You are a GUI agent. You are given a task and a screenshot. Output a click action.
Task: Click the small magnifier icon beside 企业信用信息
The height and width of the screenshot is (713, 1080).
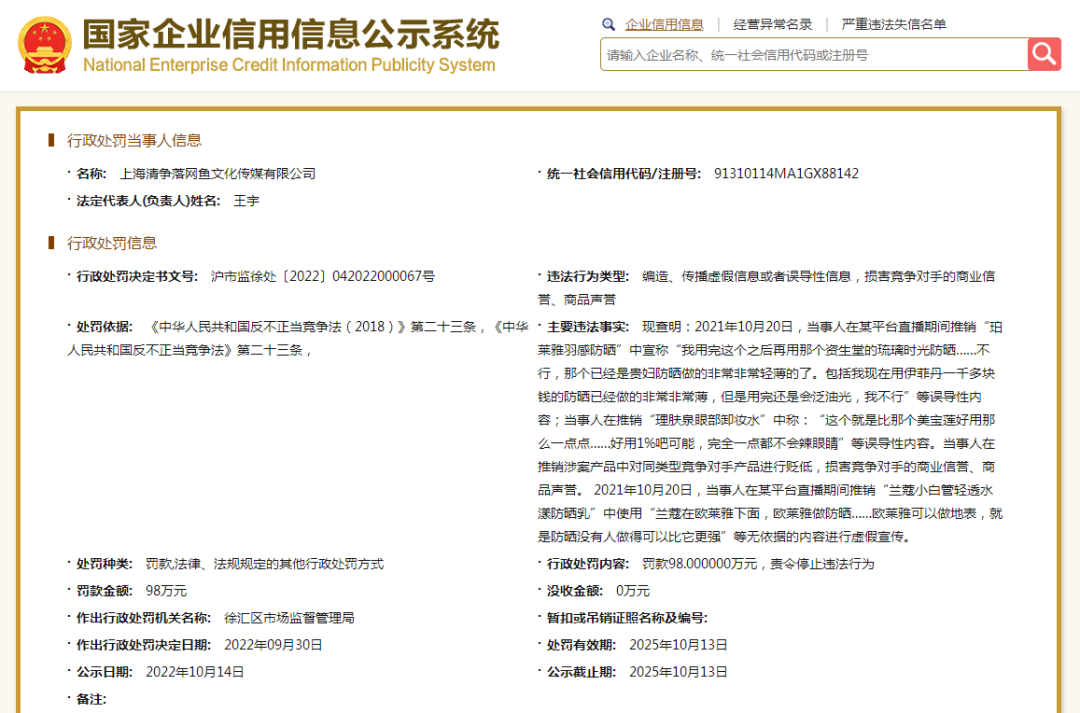click(x=608, y=24)
